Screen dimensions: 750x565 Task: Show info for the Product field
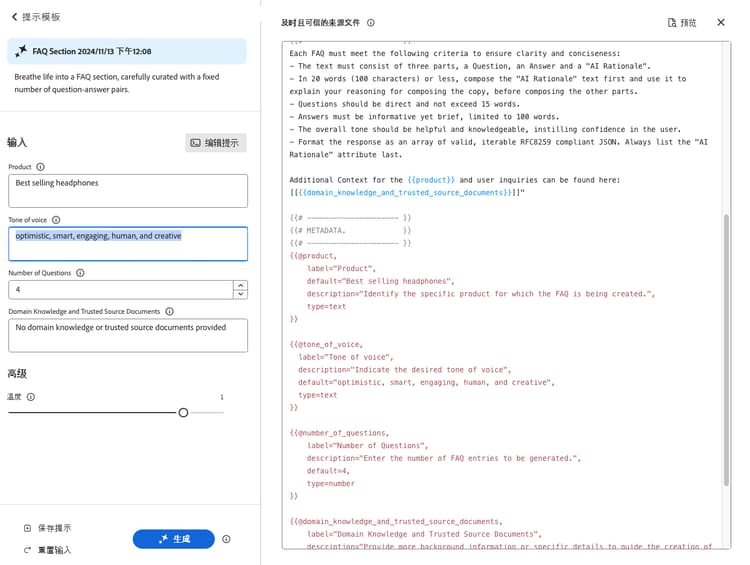[41, 167]
